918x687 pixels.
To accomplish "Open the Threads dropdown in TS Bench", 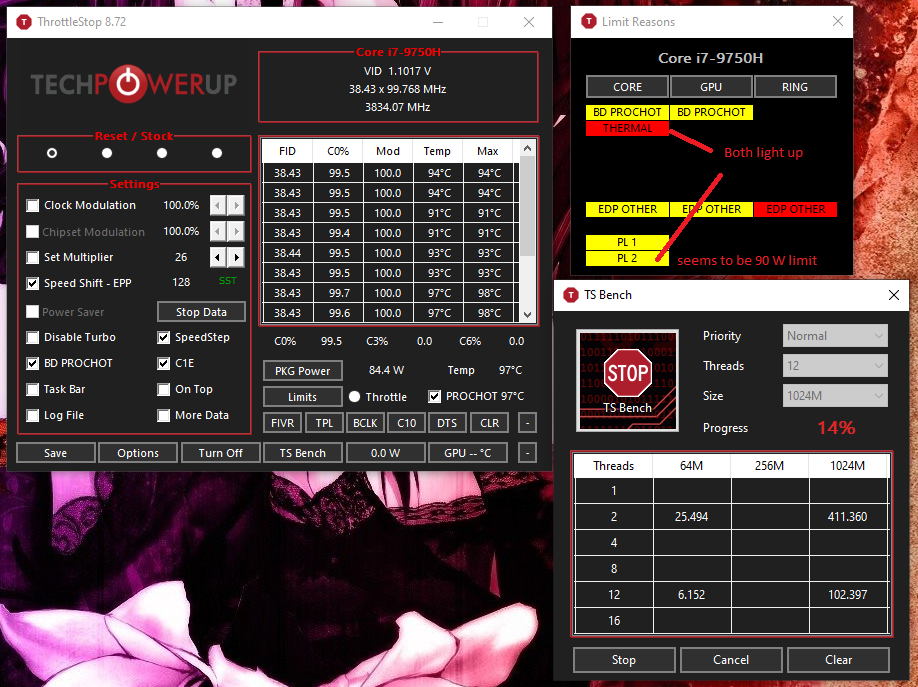I will click(x=835, y=365).
